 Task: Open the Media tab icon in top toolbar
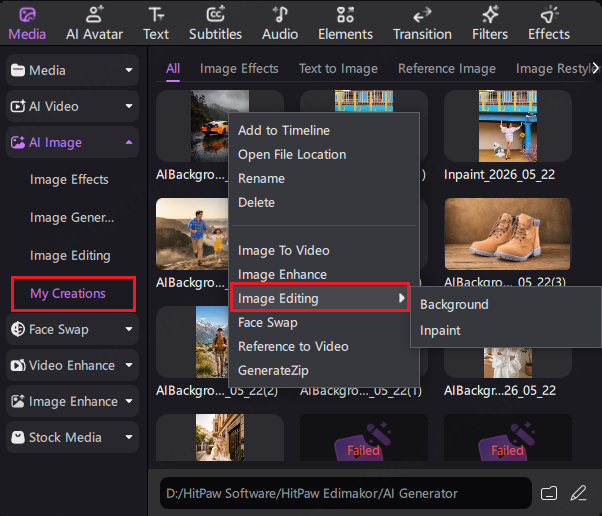click(27, 15)
